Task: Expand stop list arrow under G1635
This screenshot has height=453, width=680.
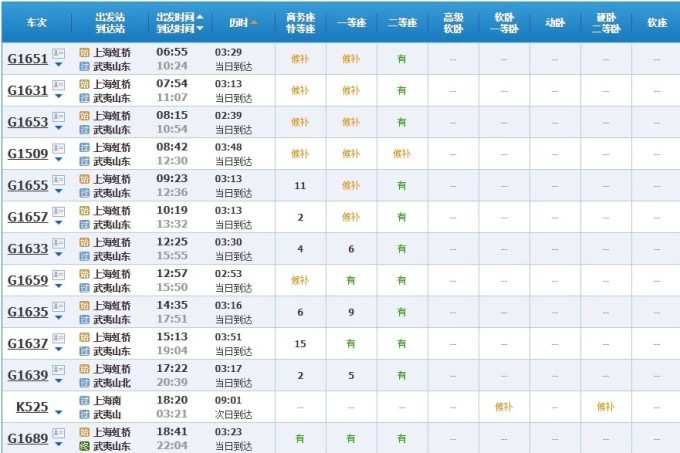Action: pos(59,318)
